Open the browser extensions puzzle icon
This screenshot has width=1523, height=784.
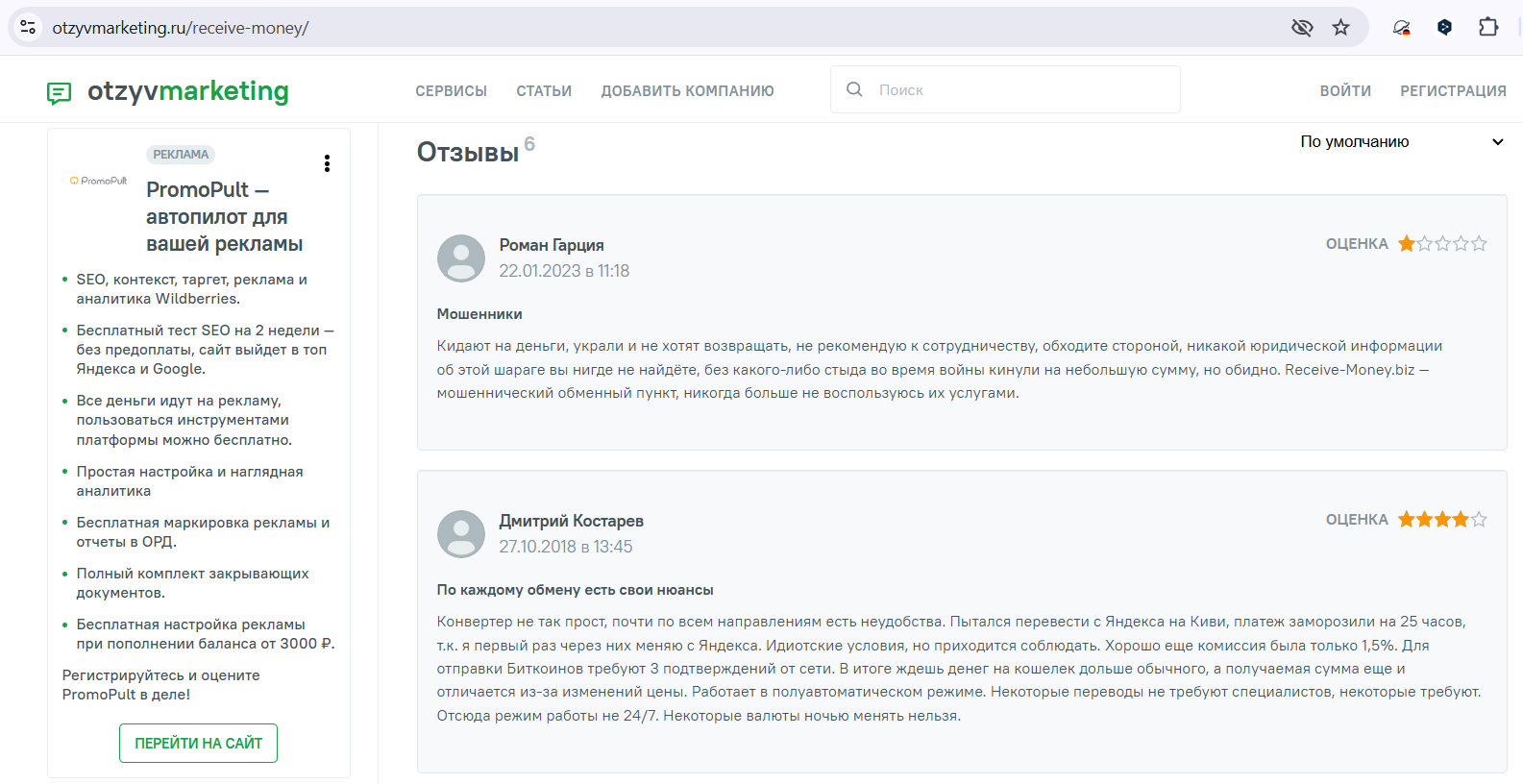pyautogui.click(x=1488, y=28)
